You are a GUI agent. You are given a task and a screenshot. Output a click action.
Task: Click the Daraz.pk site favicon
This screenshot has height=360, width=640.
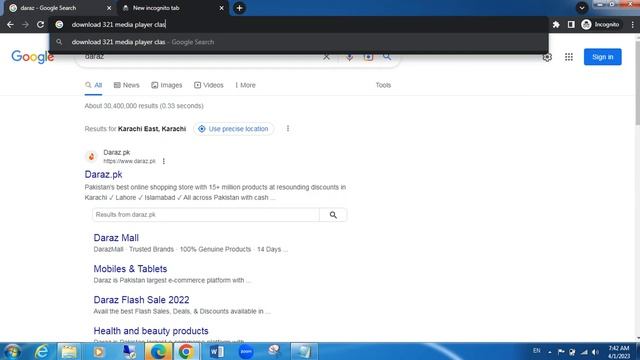(91, 157)
